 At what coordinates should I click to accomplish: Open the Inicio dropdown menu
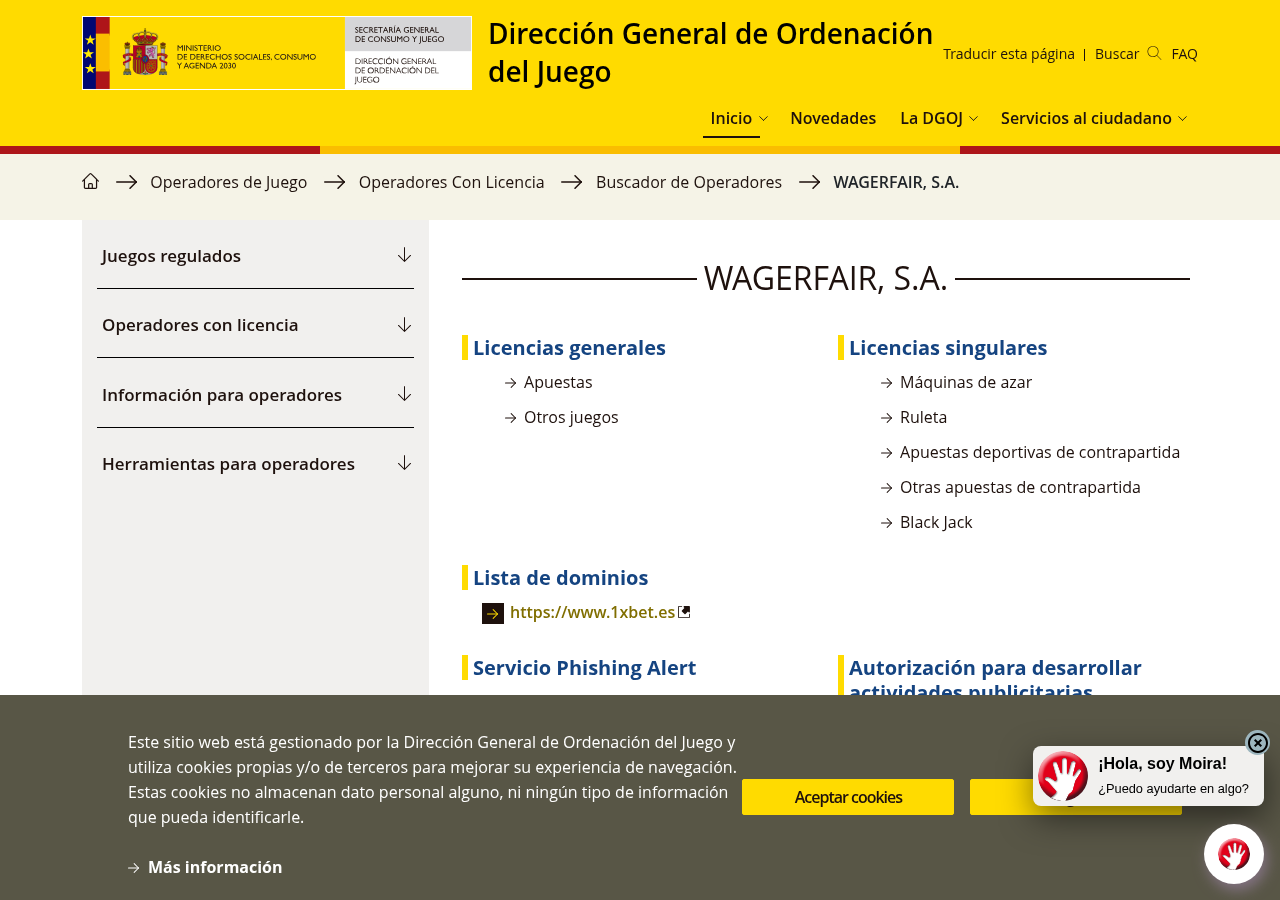(738, 118)
